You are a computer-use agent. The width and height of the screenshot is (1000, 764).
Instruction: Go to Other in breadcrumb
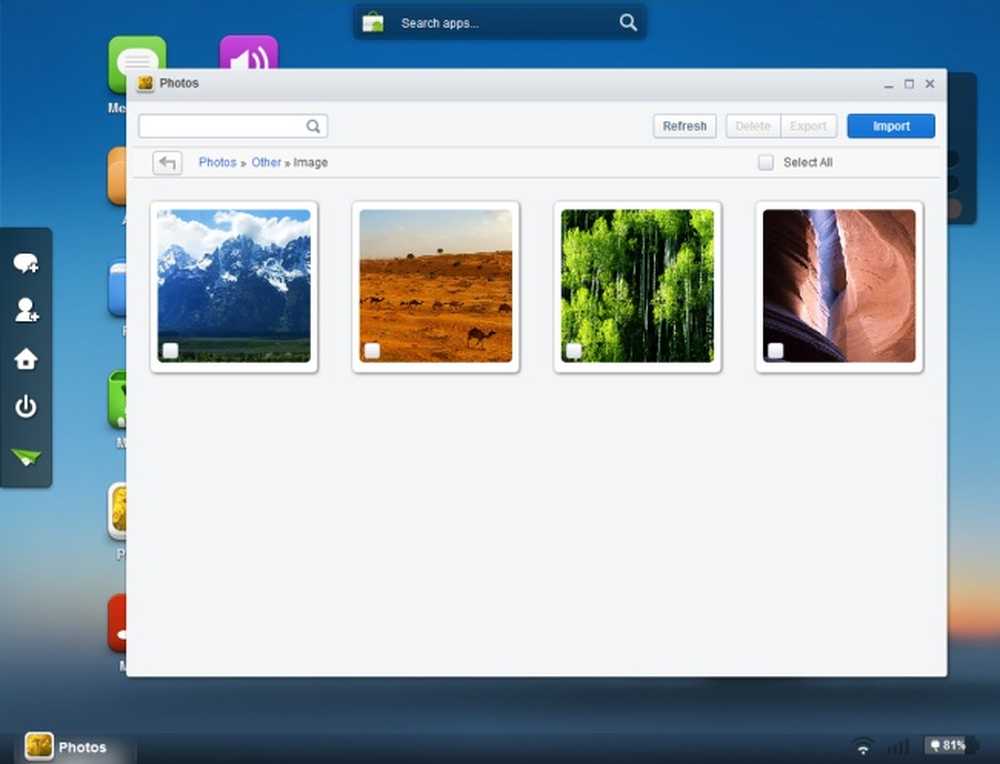266,163
